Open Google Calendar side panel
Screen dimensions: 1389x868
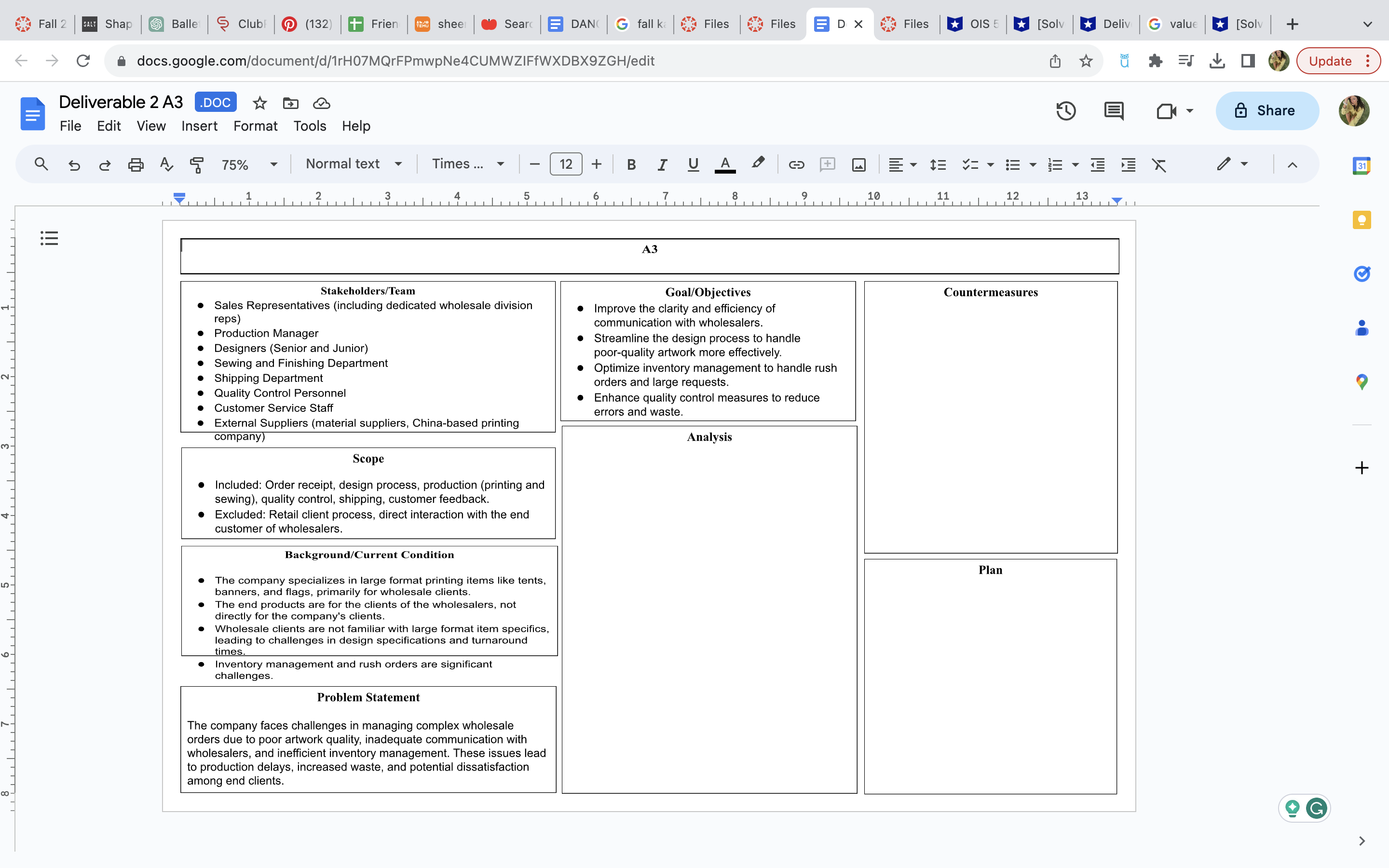point(1362,165)
